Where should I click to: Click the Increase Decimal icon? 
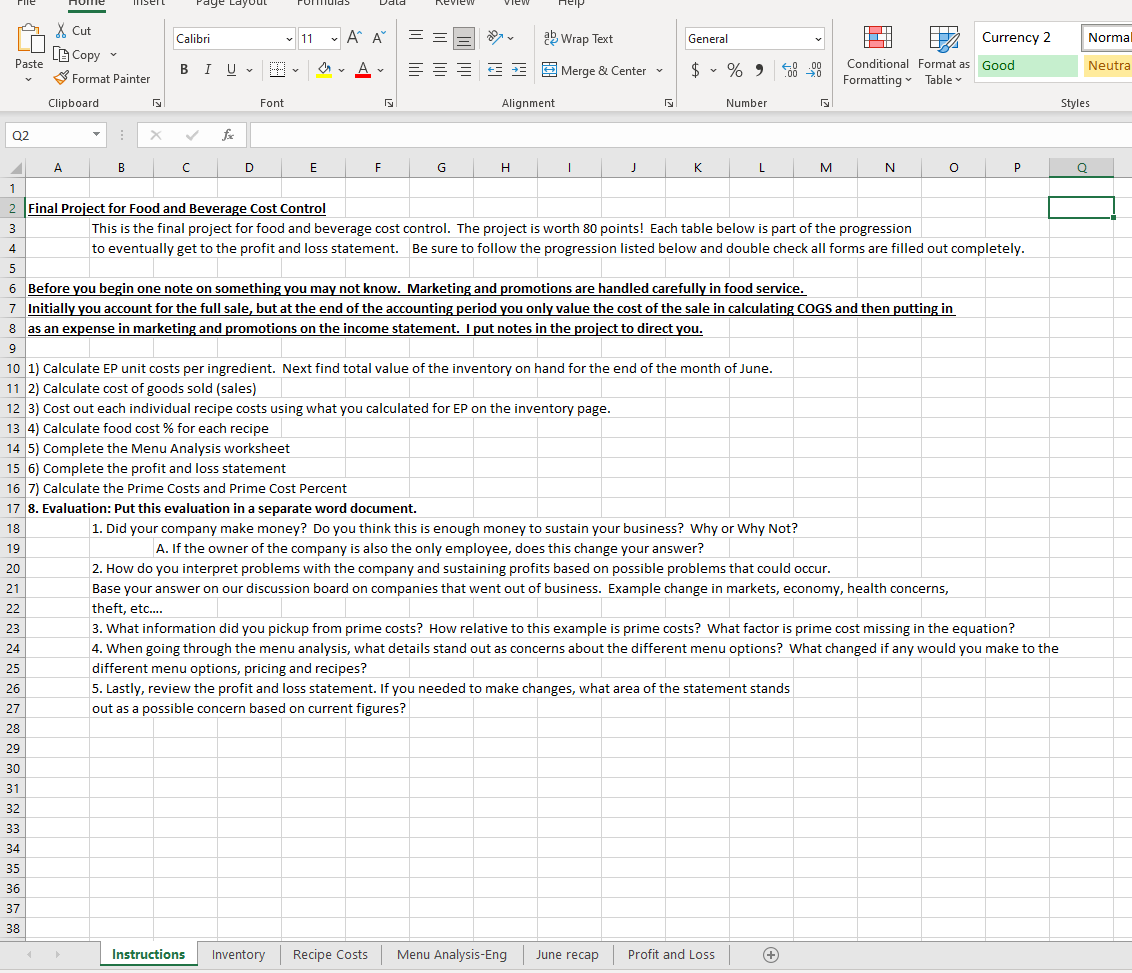click(791, 69)
